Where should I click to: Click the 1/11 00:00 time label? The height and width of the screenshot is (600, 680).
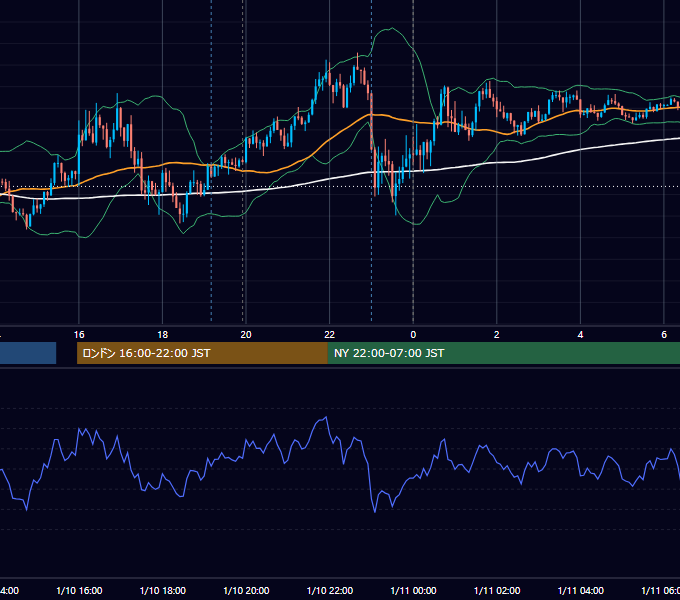click(413, 591)
